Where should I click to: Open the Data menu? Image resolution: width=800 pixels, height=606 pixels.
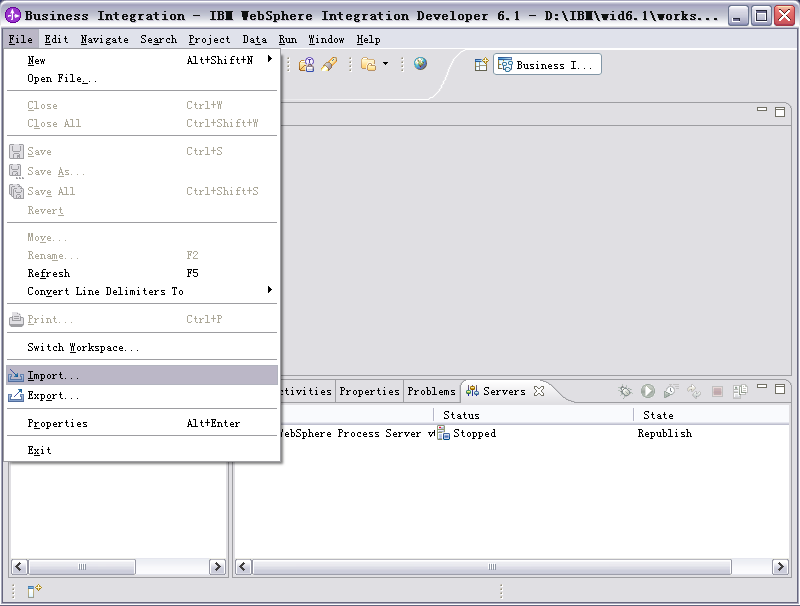255,39
